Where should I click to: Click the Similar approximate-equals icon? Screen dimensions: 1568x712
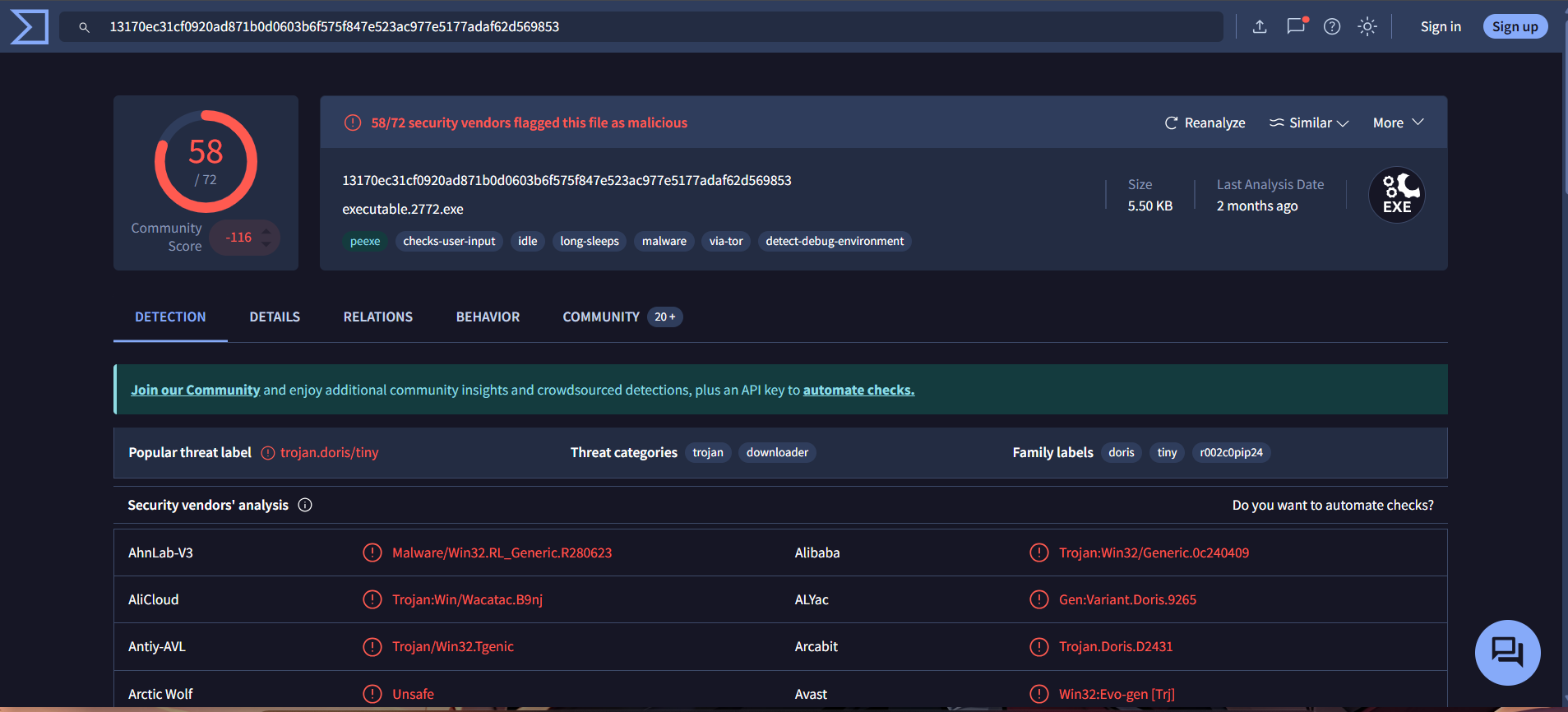[x=1277, y=123]
